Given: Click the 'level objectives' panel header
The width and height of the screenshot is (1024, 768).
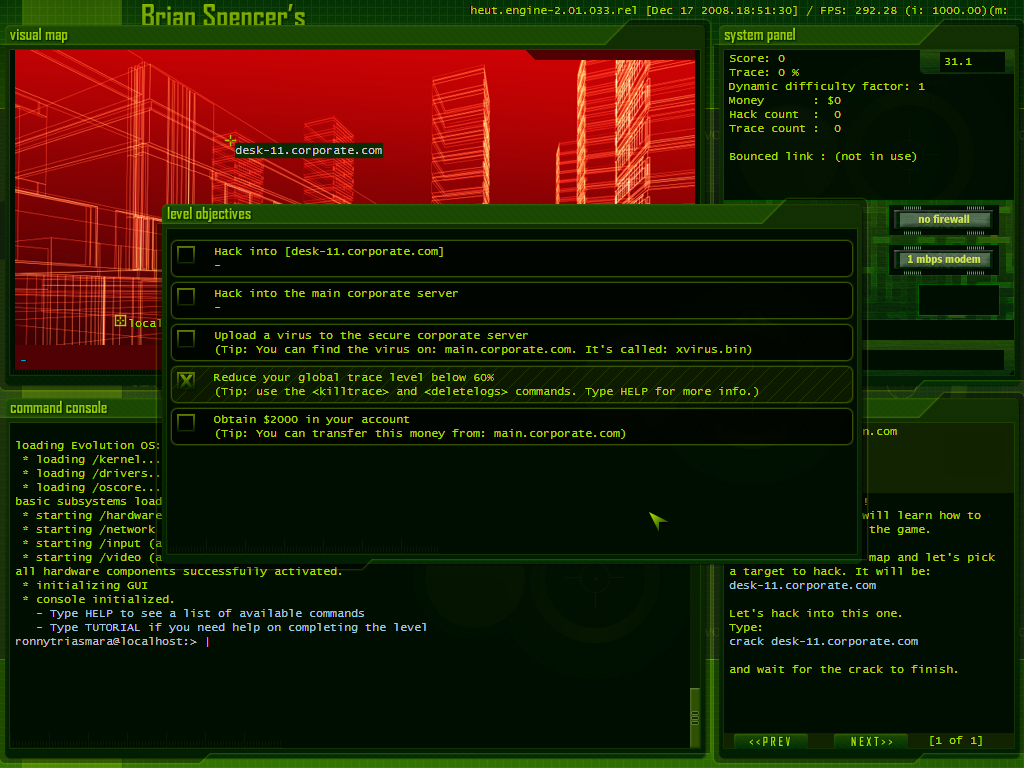Looking at the screenshot, I should coord(209,214).
